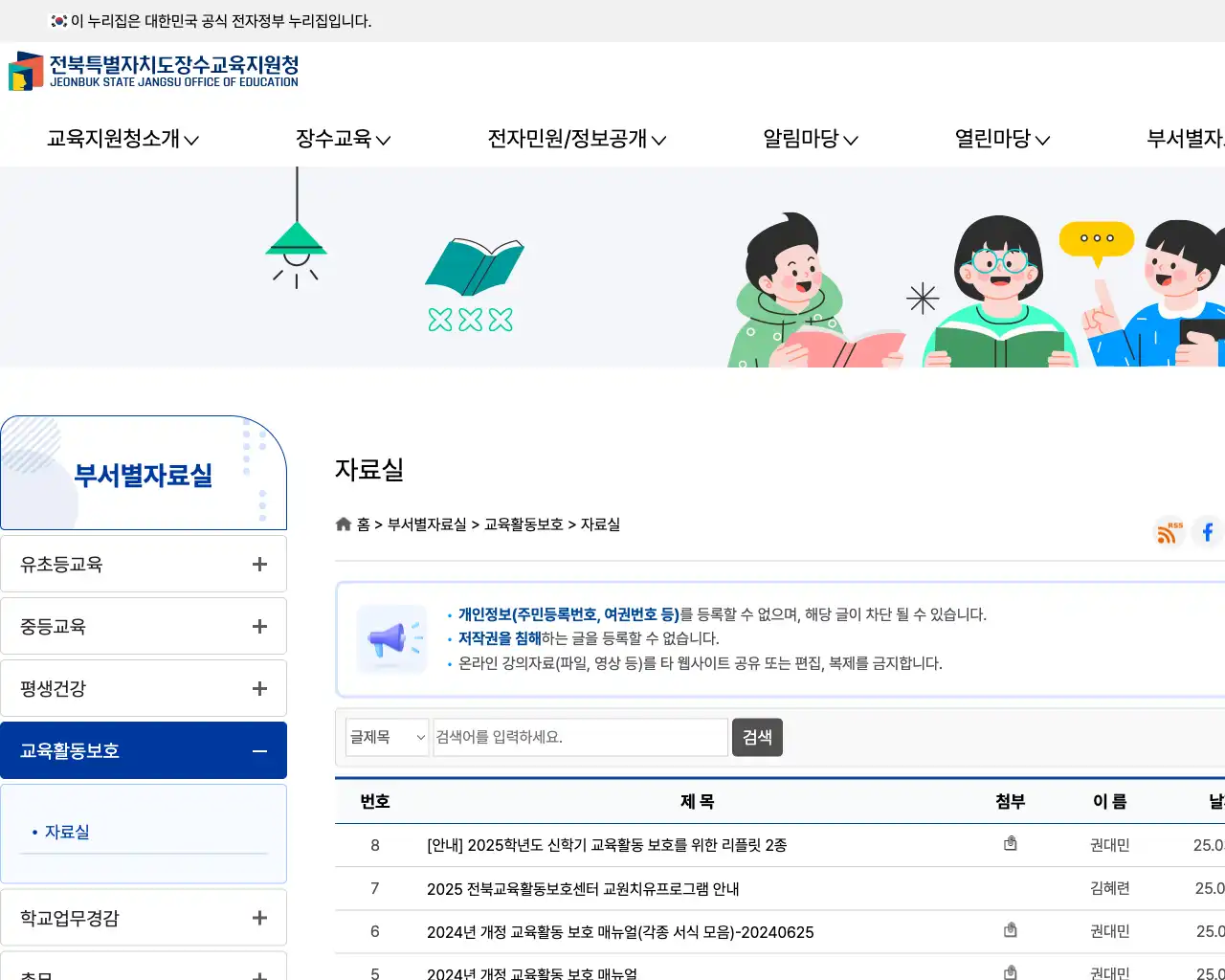Click the Korean flag e-government icon
Viewport: 1225px width, 980px height.
coord(58,20)
